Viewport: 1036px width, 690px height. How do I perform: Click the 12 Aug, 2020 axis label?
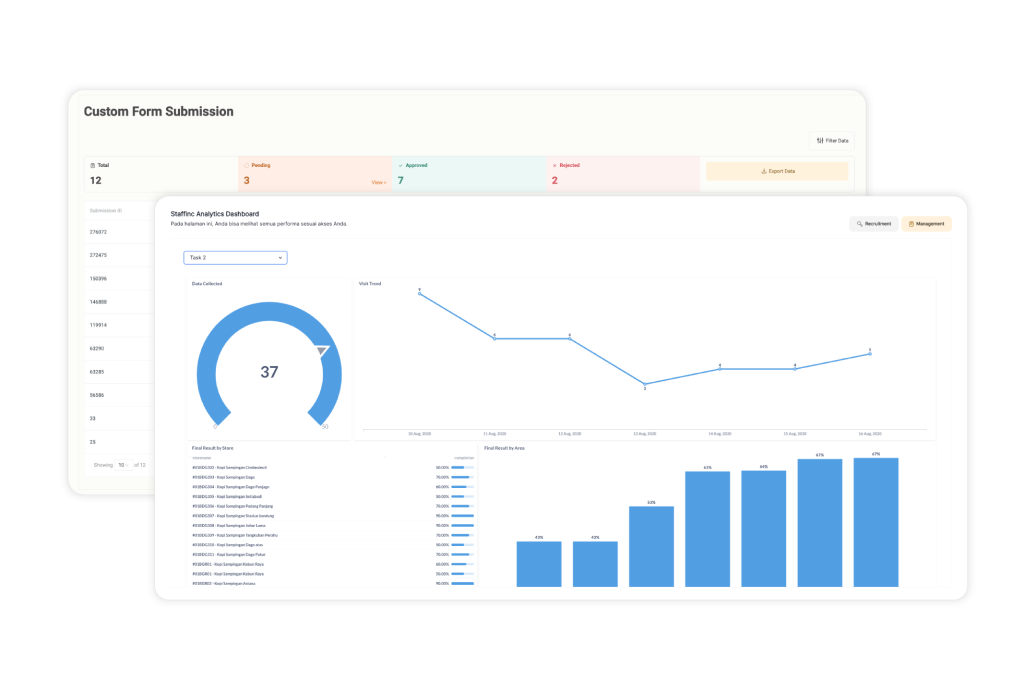coord(570,434)
